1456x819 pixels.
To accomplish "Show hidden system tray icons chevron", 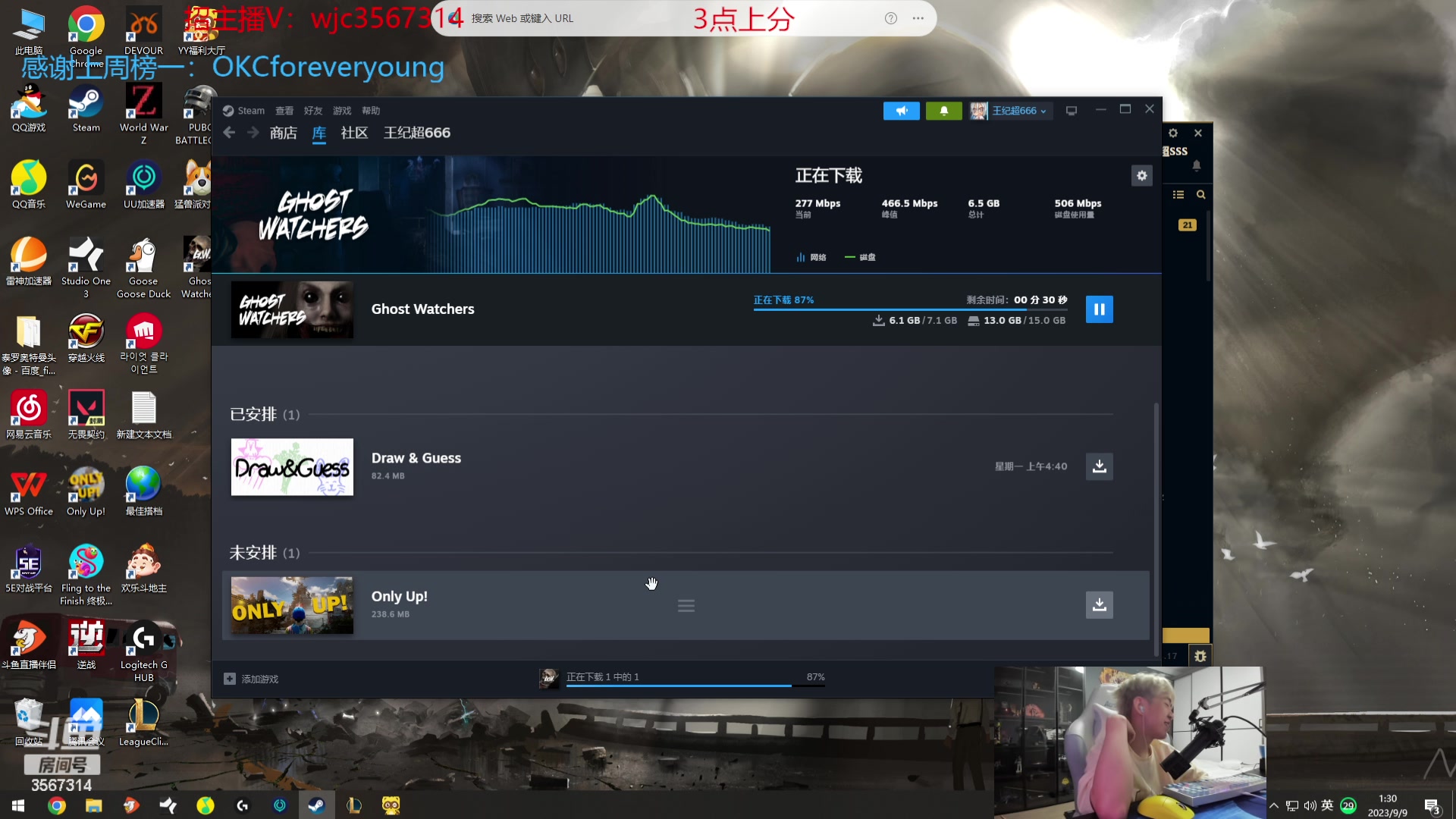I will coord(1274,805).
